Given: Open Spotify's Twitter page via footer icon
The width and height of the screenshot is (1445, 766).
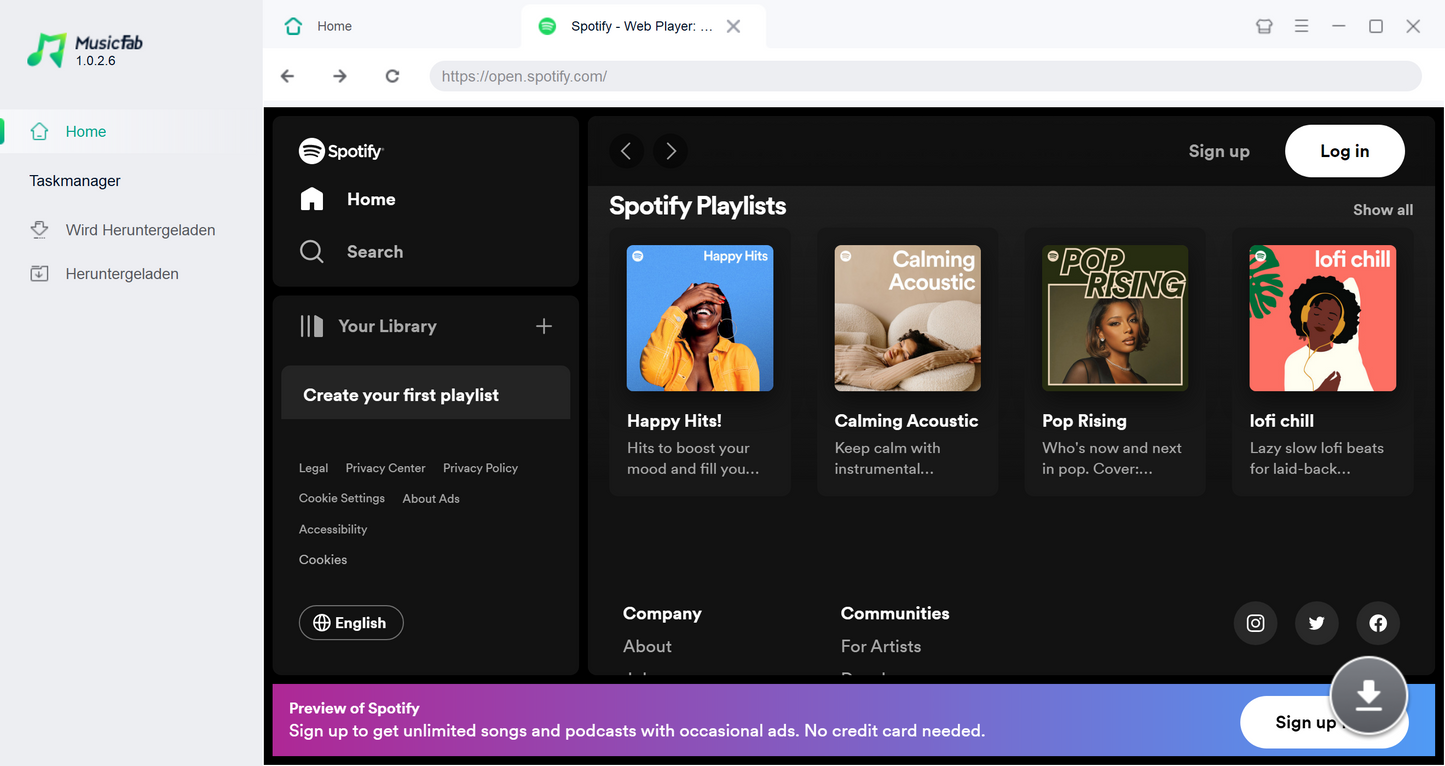Looking at the screenshot, I should [x=1316, y=623].
